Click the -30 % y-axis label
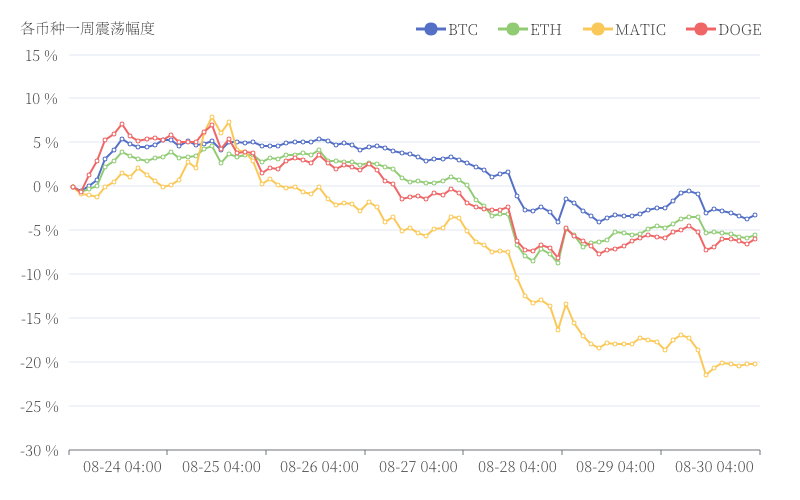The height and width of the screenshot is (500, 800). tap(39, 450)
